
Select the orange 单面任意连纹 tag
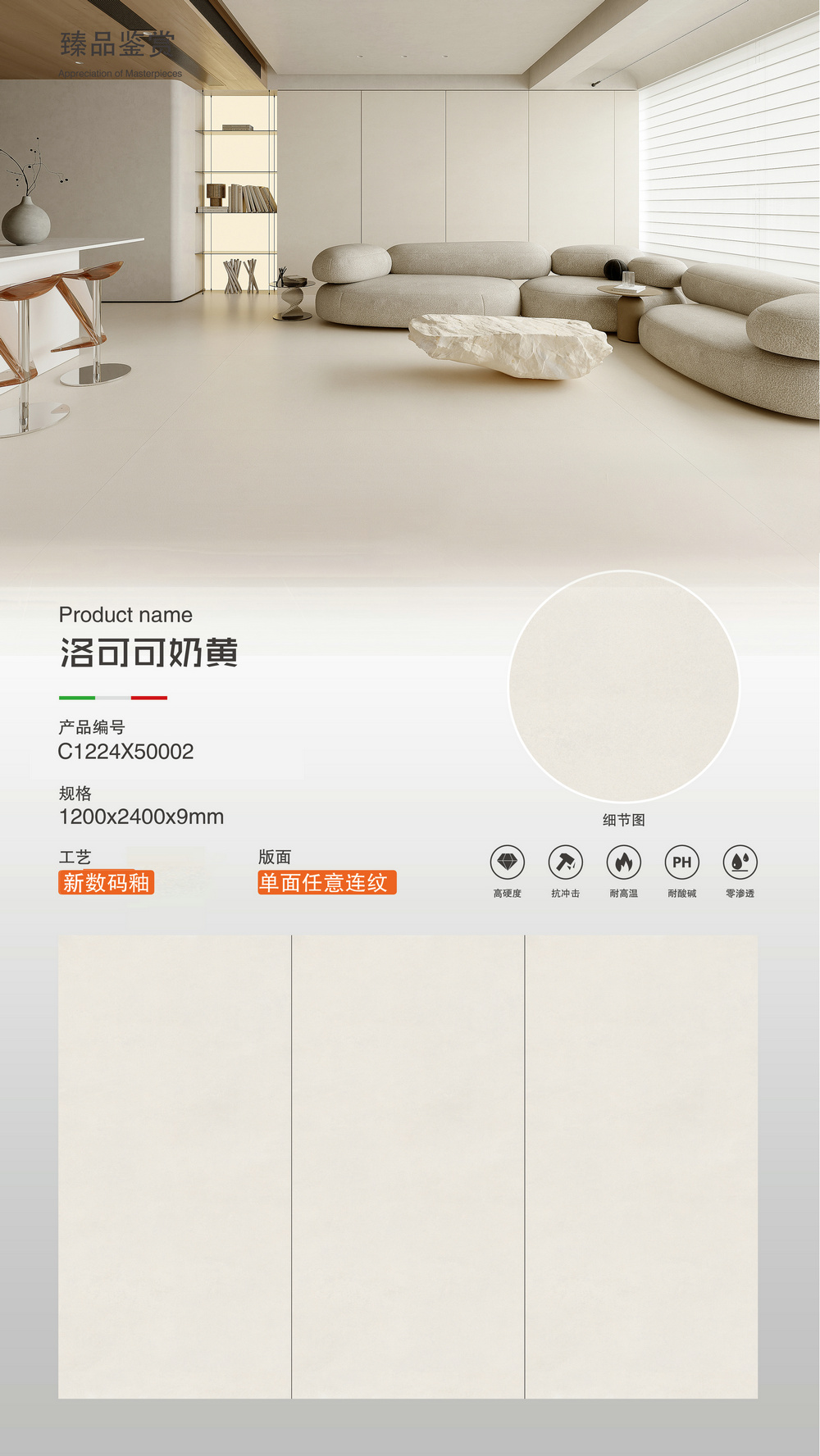tap(327, 883)
